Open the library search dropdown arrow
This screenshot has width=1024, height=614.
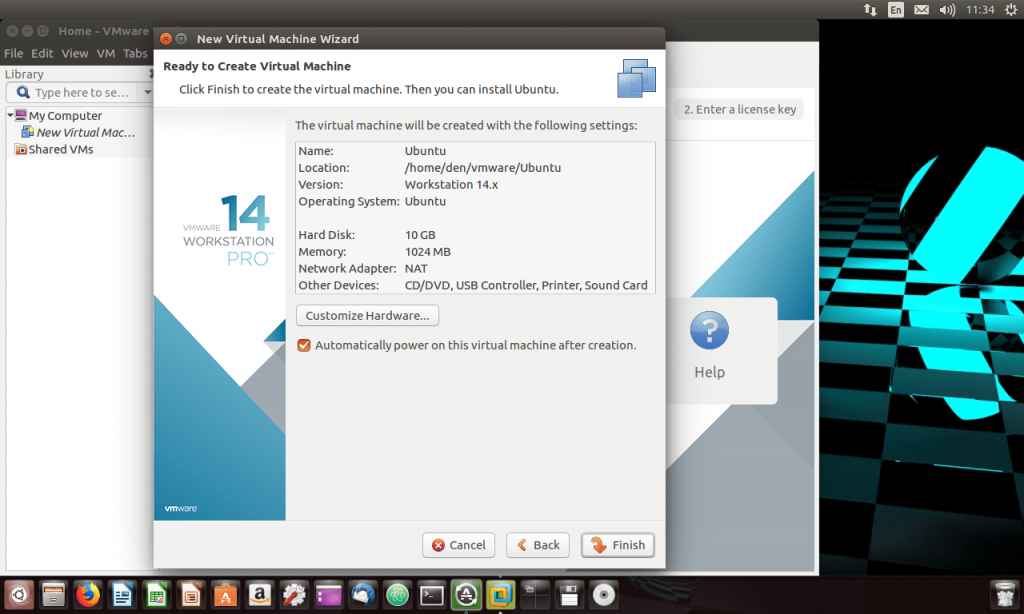click(148, 92)
